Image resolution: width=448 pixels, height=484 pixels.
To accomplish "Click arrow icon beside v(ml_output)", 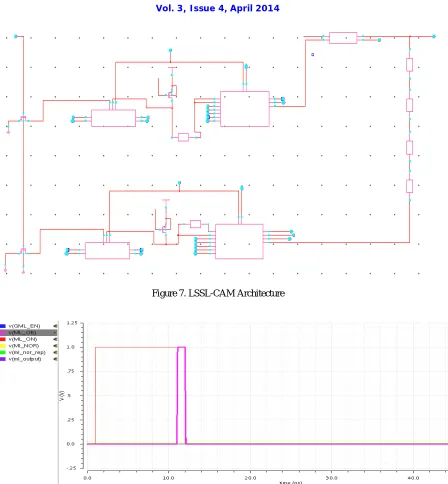I will coord(55,359).
